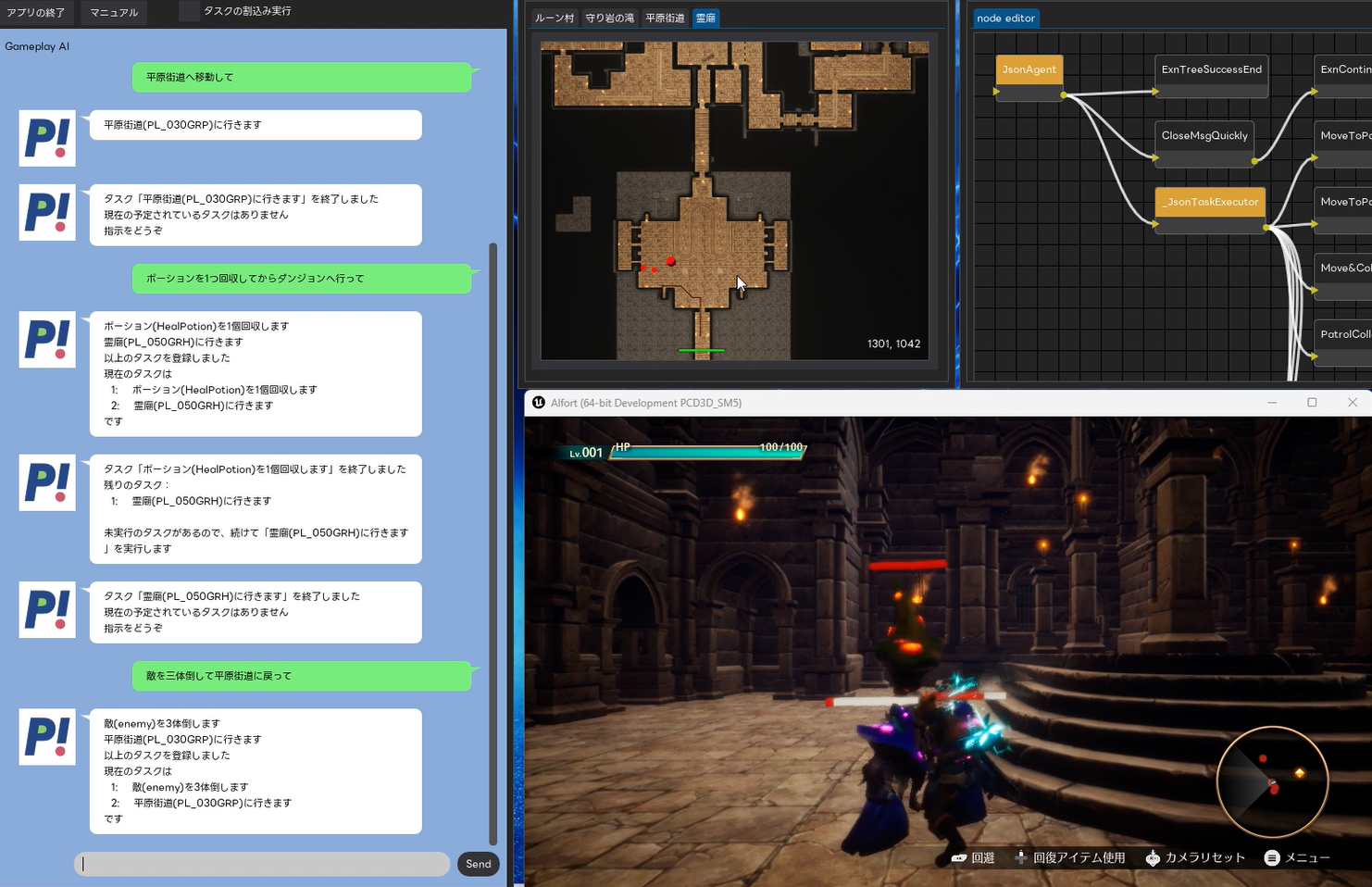Open the 平原街道 map tab
Screen dimensions: 1372x887
click(x=665, y=19)
